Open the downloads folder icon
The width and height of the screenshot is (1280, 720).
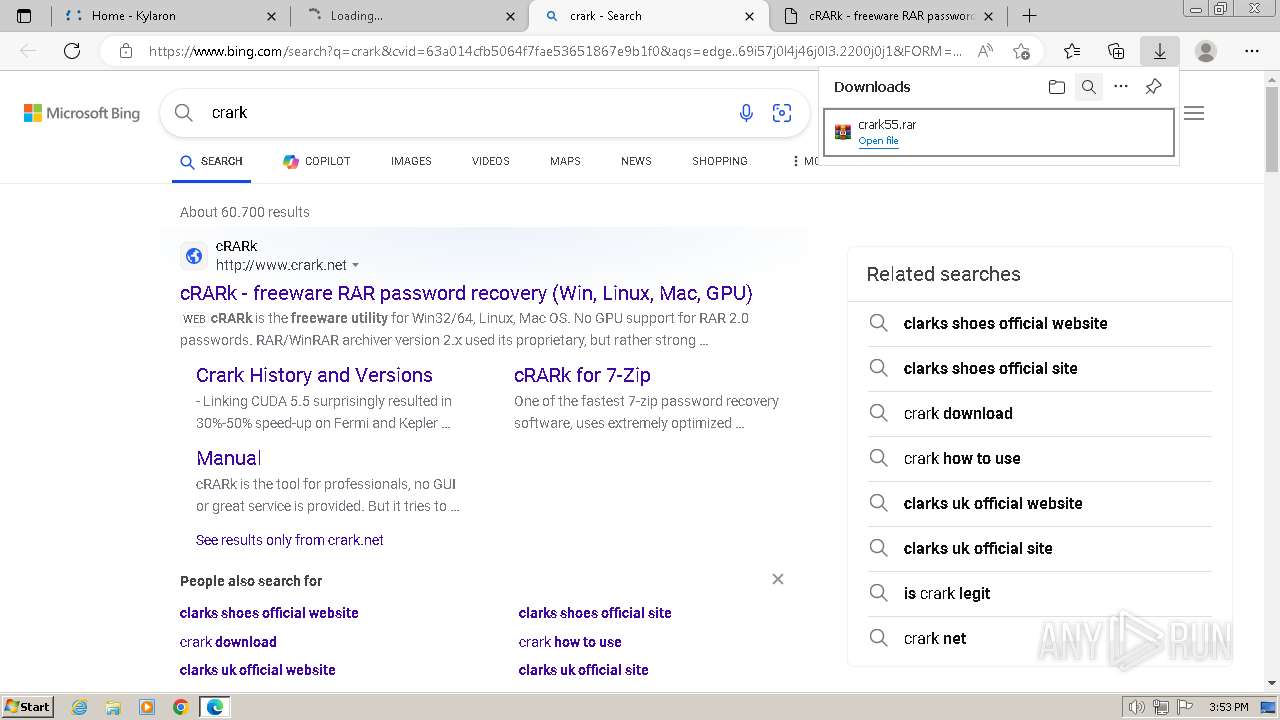click(x=1057, y=87)
